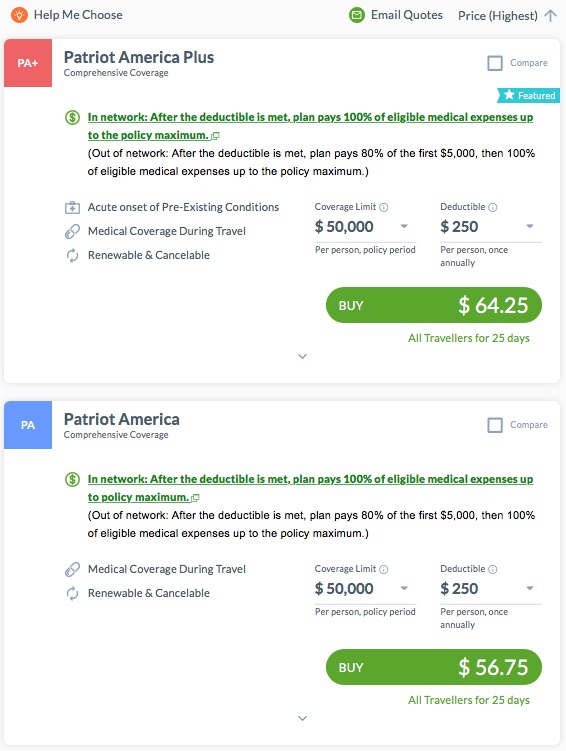
Task: Check Compare for Patriot America Plus
Action: (495, 63)
